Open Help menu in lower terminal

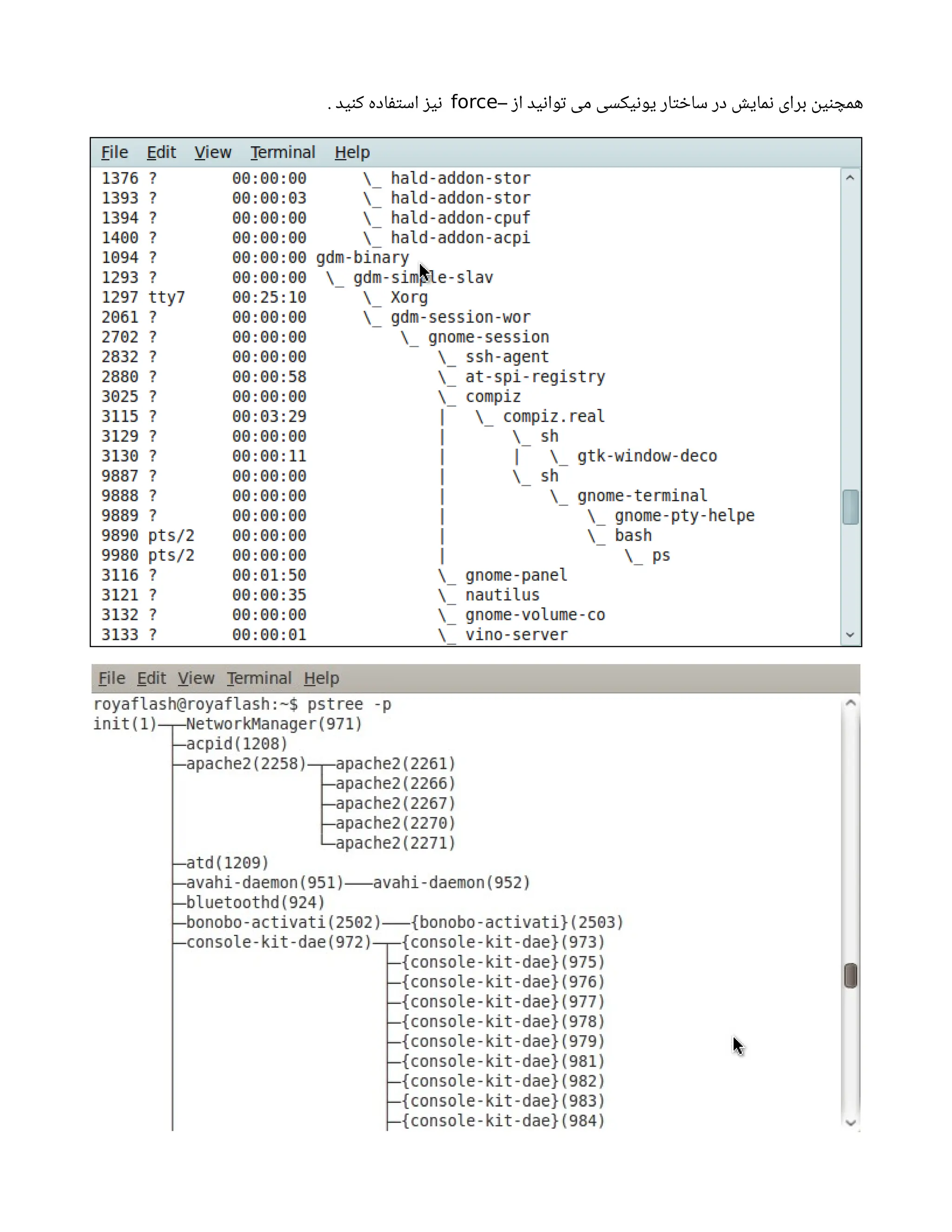[322, 678]
